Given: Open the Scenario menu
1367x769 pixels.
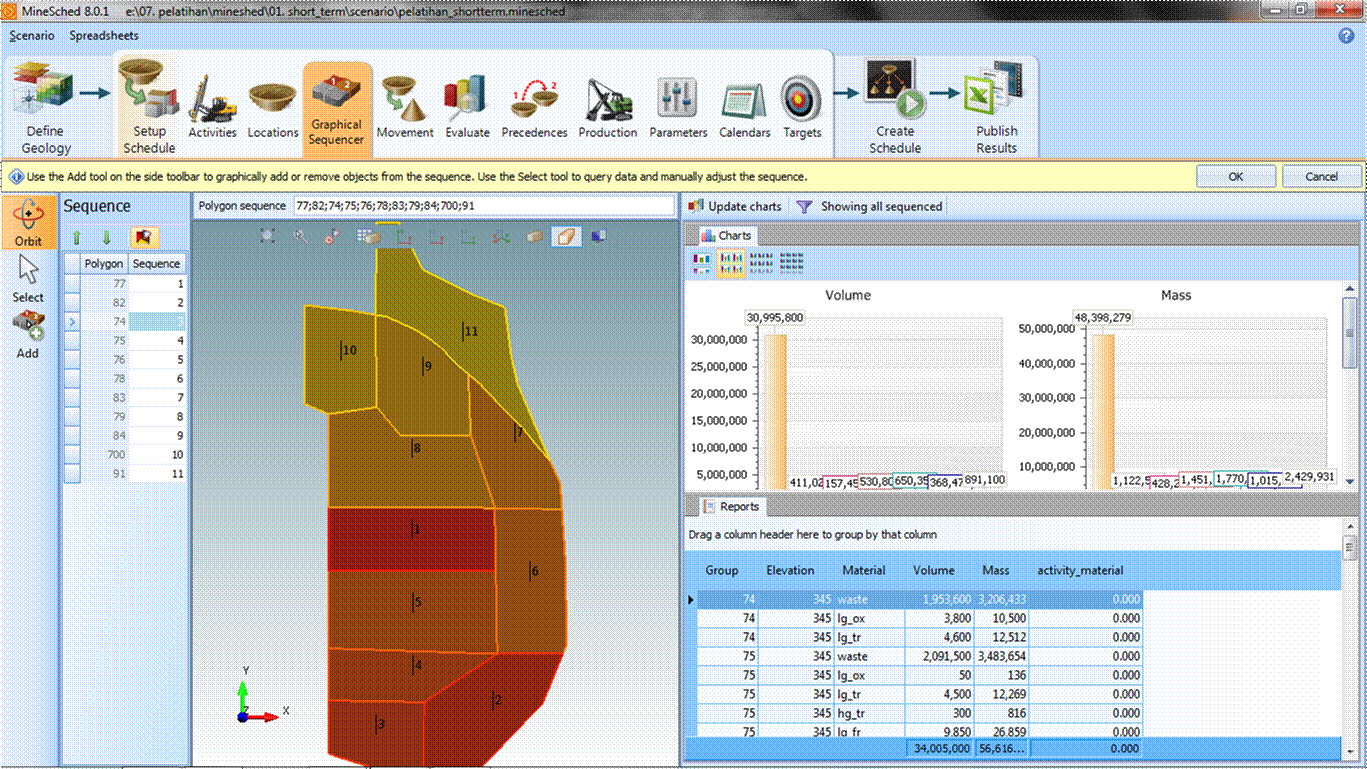Looking at the screenshot, I should coord(32,35).
